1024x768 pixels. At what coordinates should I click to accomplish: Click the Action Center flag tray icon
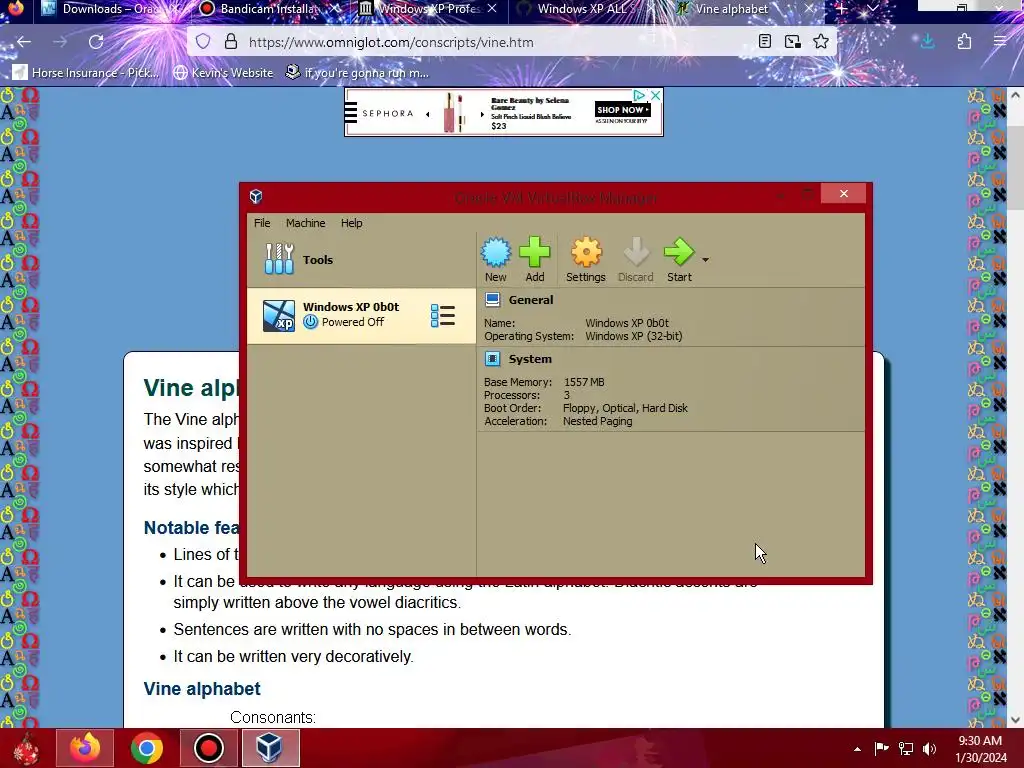[x=881, y=748]
